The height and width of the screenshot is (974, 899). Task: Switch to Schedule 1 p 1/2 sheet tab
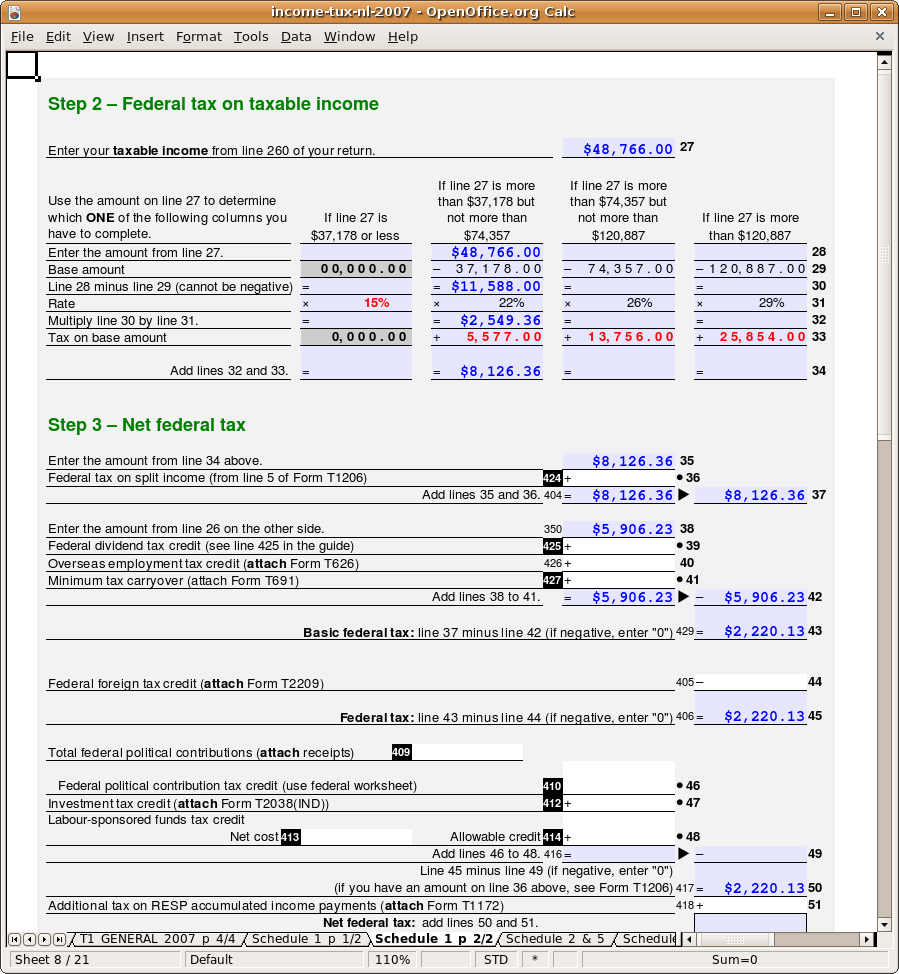pyautogui.click(x=306, y=939)
